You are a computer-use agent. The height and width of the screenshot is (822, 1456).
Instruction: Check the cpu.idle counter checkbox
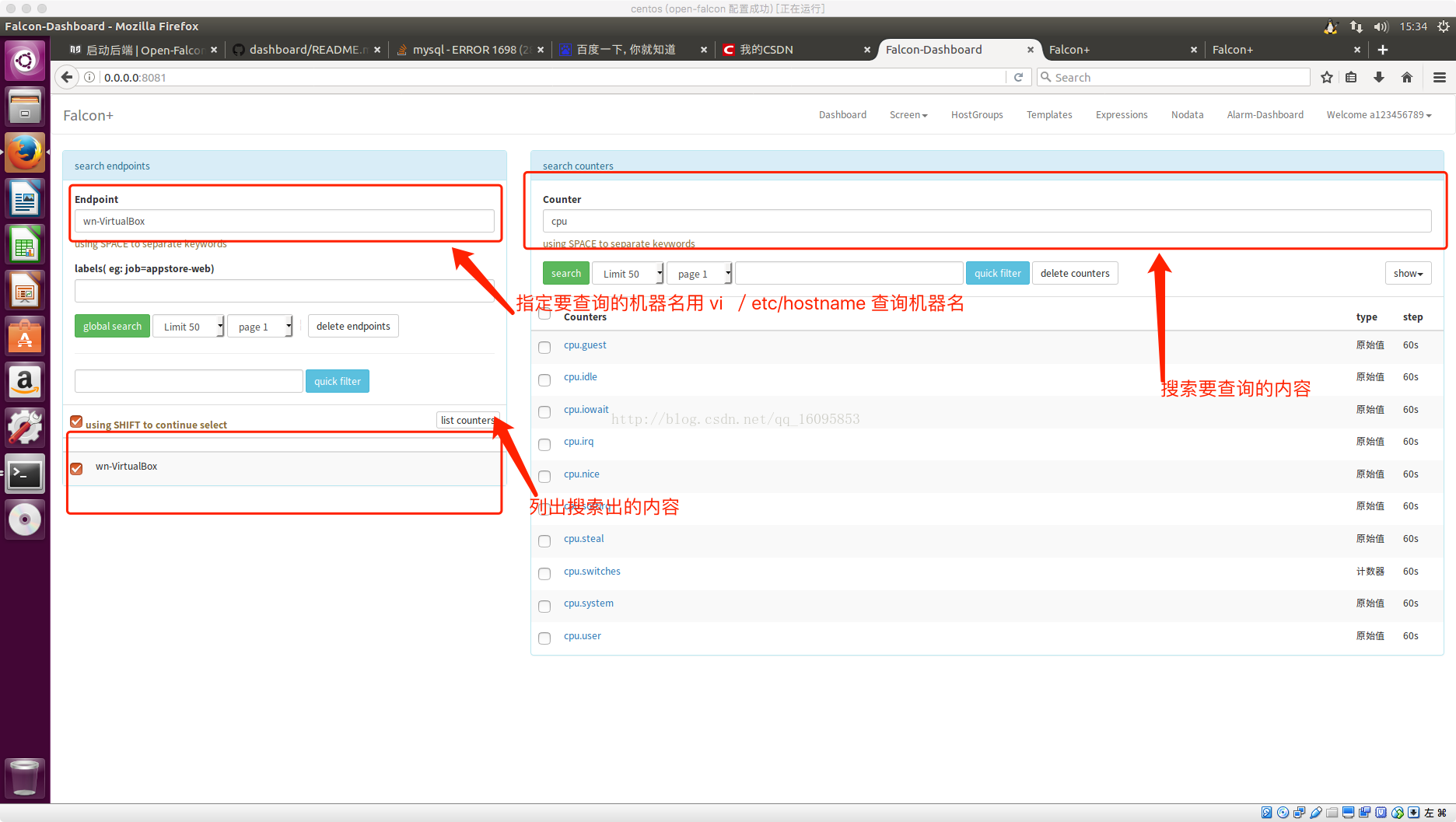(x=544, y=380)
